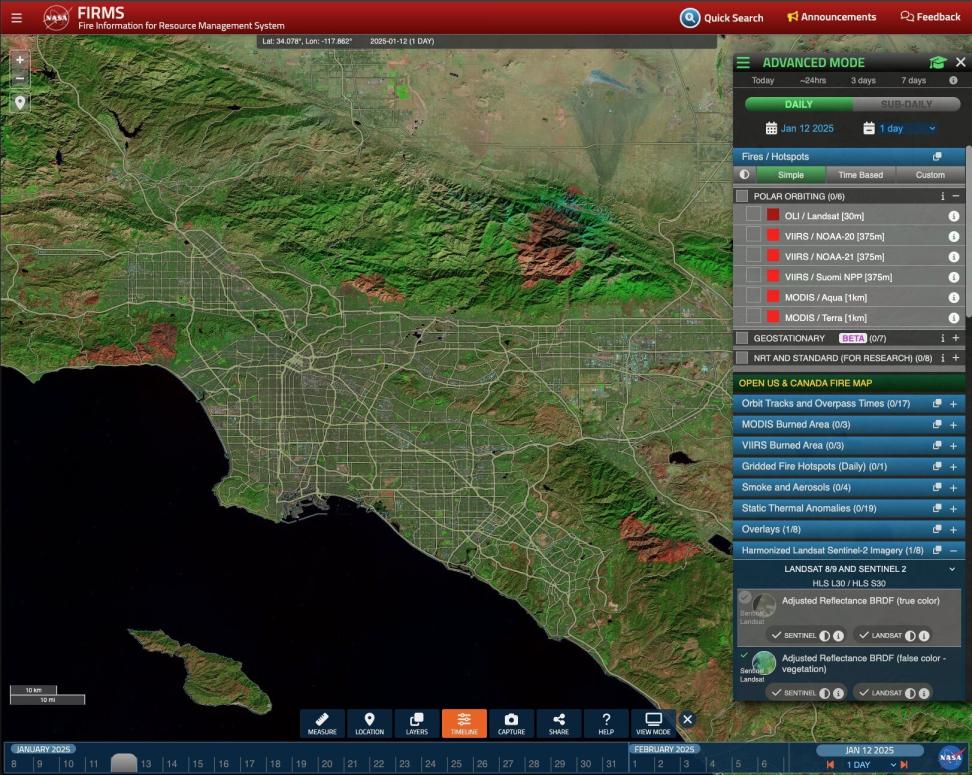Screen dimensions: 972x775
Task: Switch to DAILY mode
Action: pyautogui.click(x=798, y=104)
